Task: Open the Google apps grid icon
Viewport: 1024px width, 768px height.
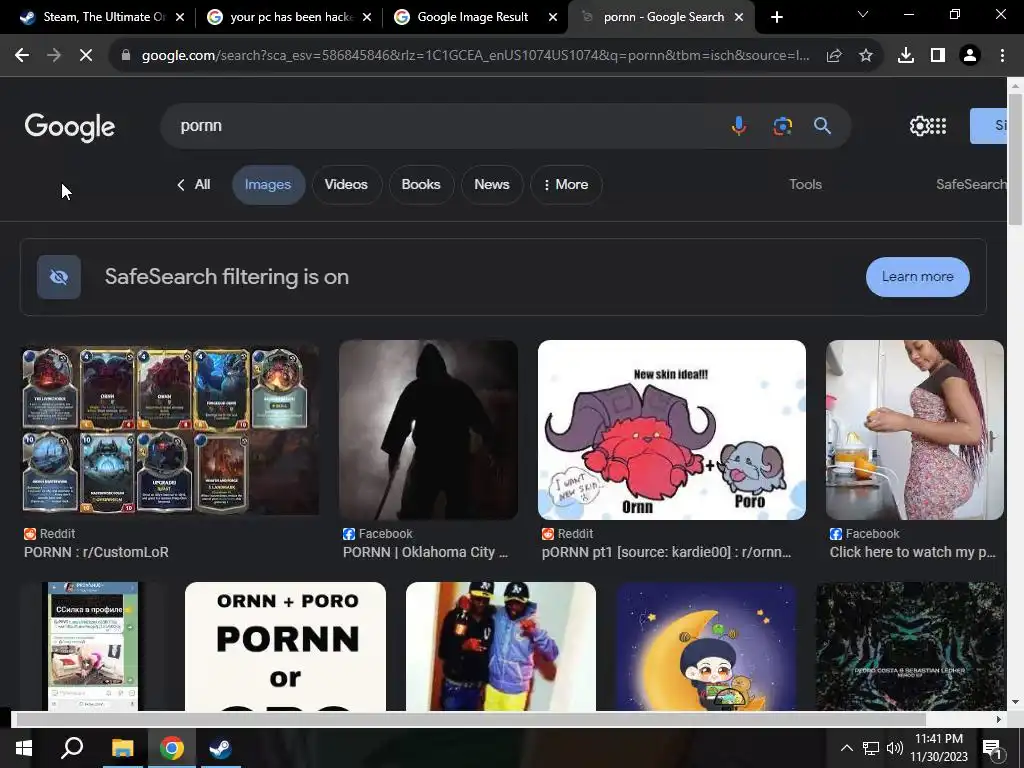Action: [x=938, y=125]
